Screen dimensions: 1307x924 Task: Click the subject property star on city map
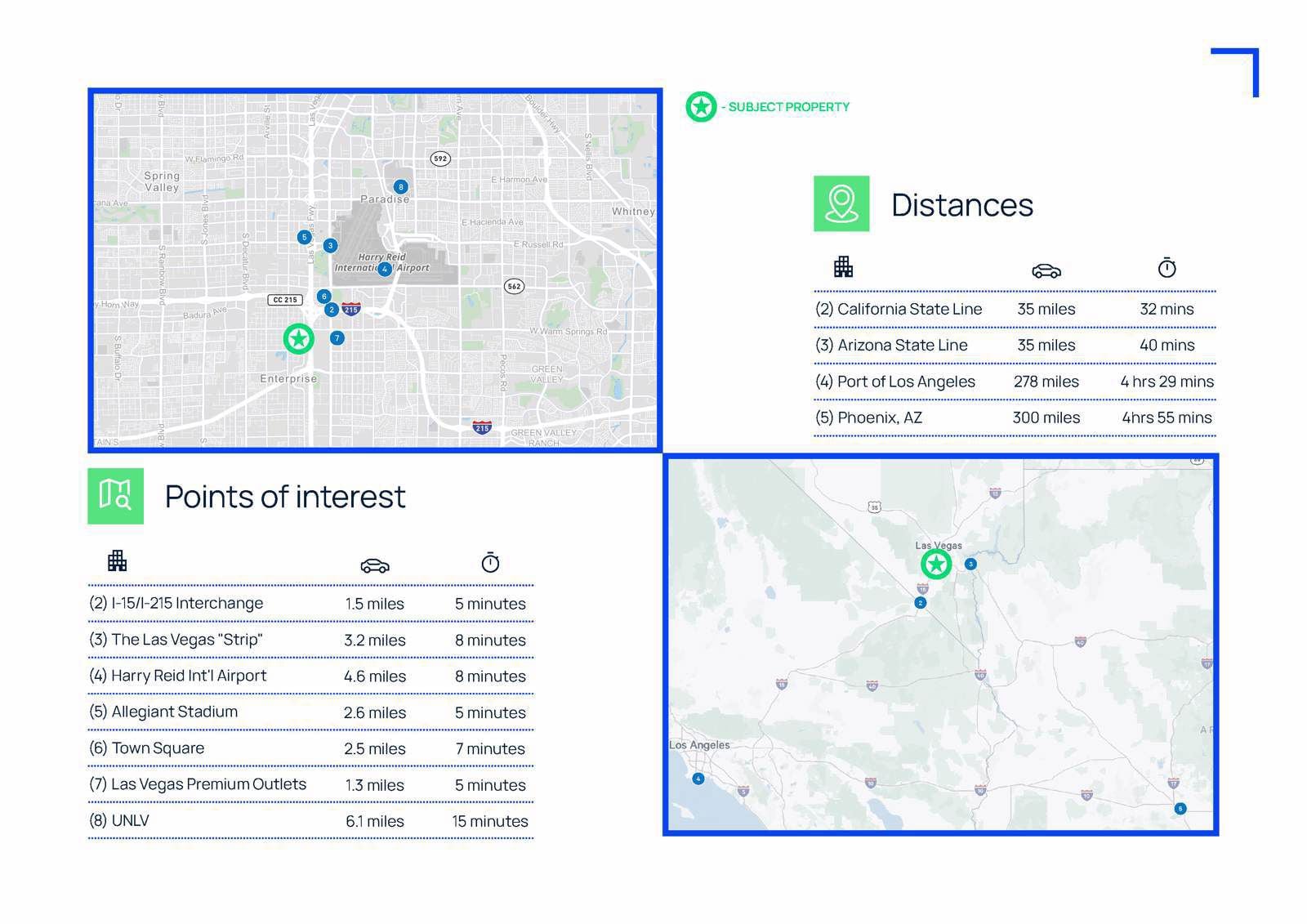coord(299,338)
